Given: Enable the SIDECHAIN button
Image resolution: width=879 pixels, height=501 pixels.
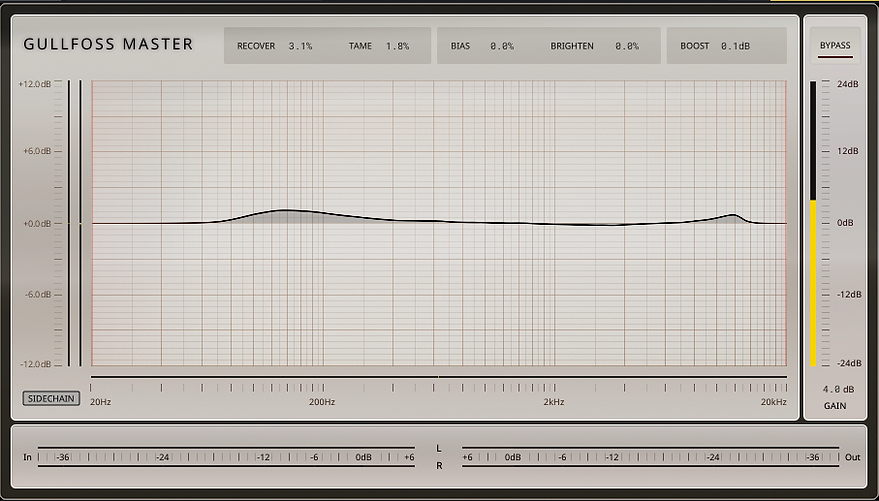Looking at the screenshot, I should (52, 398).
